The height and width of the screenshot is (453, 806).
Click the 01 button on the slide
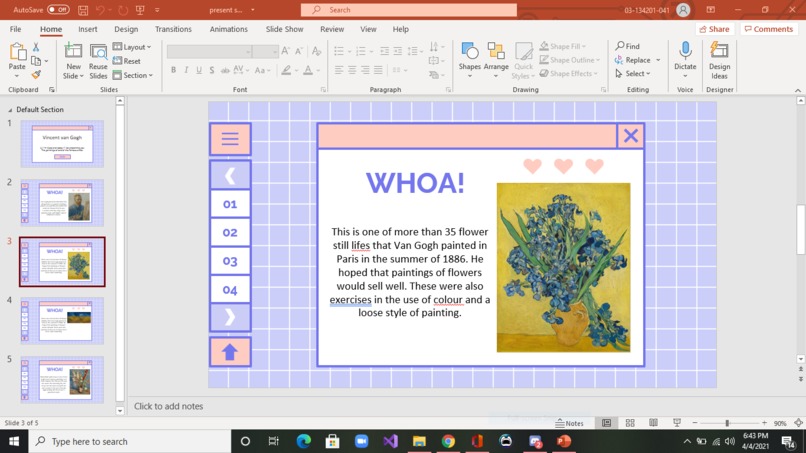click(x=230, y=204)
